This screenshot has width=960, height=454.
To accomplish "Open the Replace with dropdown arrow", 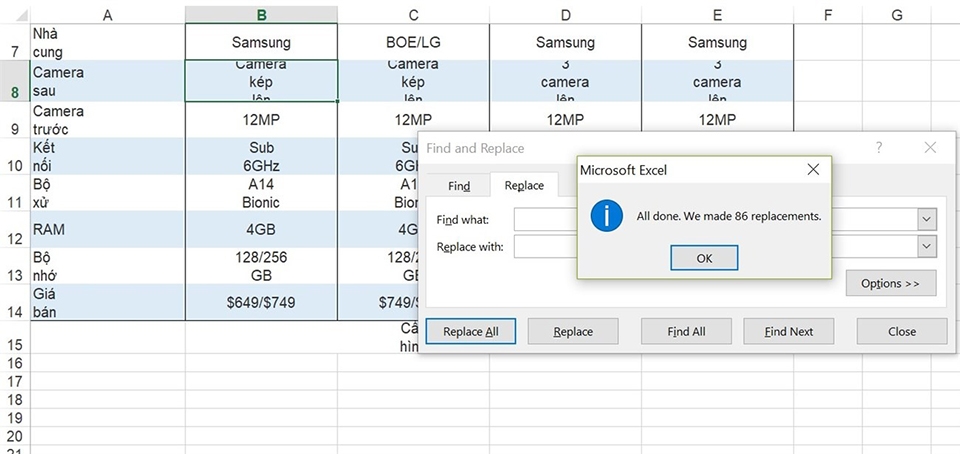I will coord(927,246).
